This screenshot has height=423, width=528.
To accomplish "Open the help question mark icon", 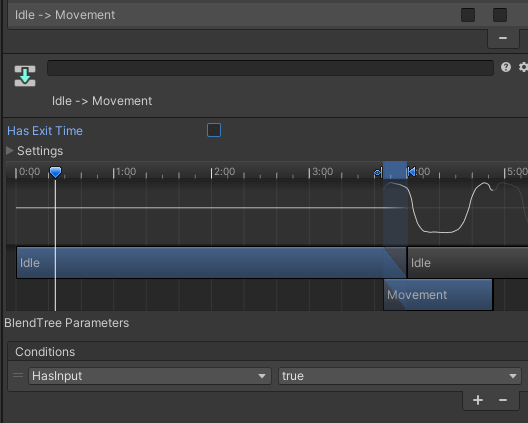I will (x=506, y=67).
